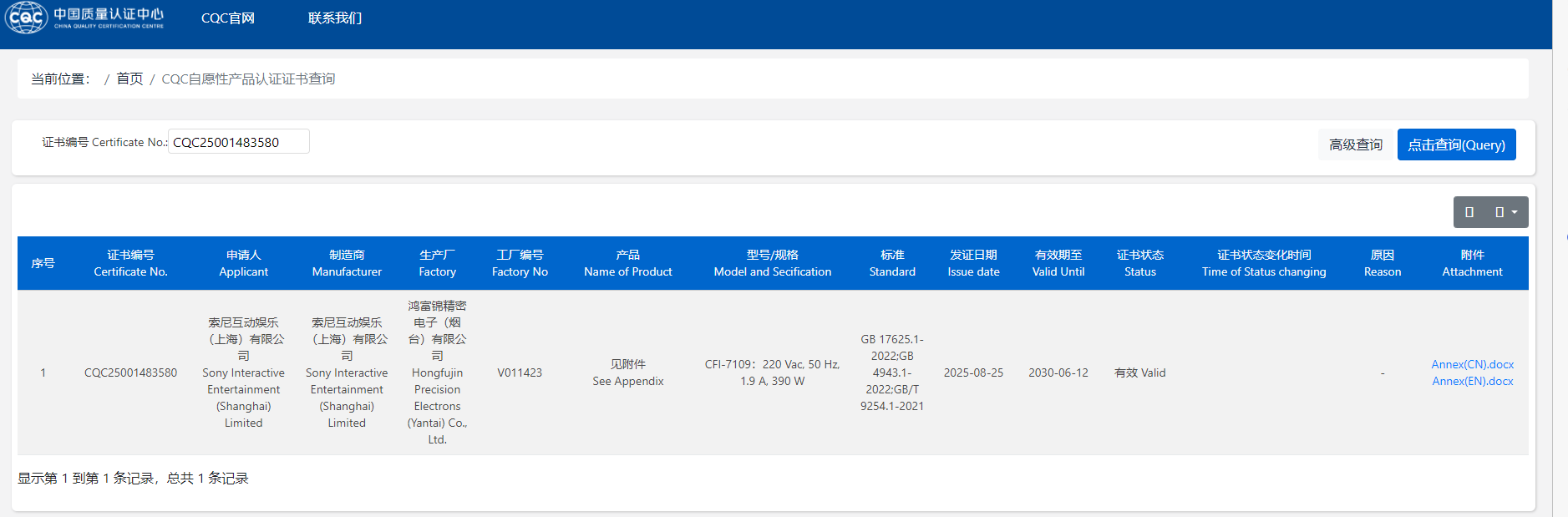Click the Manufacturer column header
Viewport: 1568px width, 517px height.
coord(347,263)
